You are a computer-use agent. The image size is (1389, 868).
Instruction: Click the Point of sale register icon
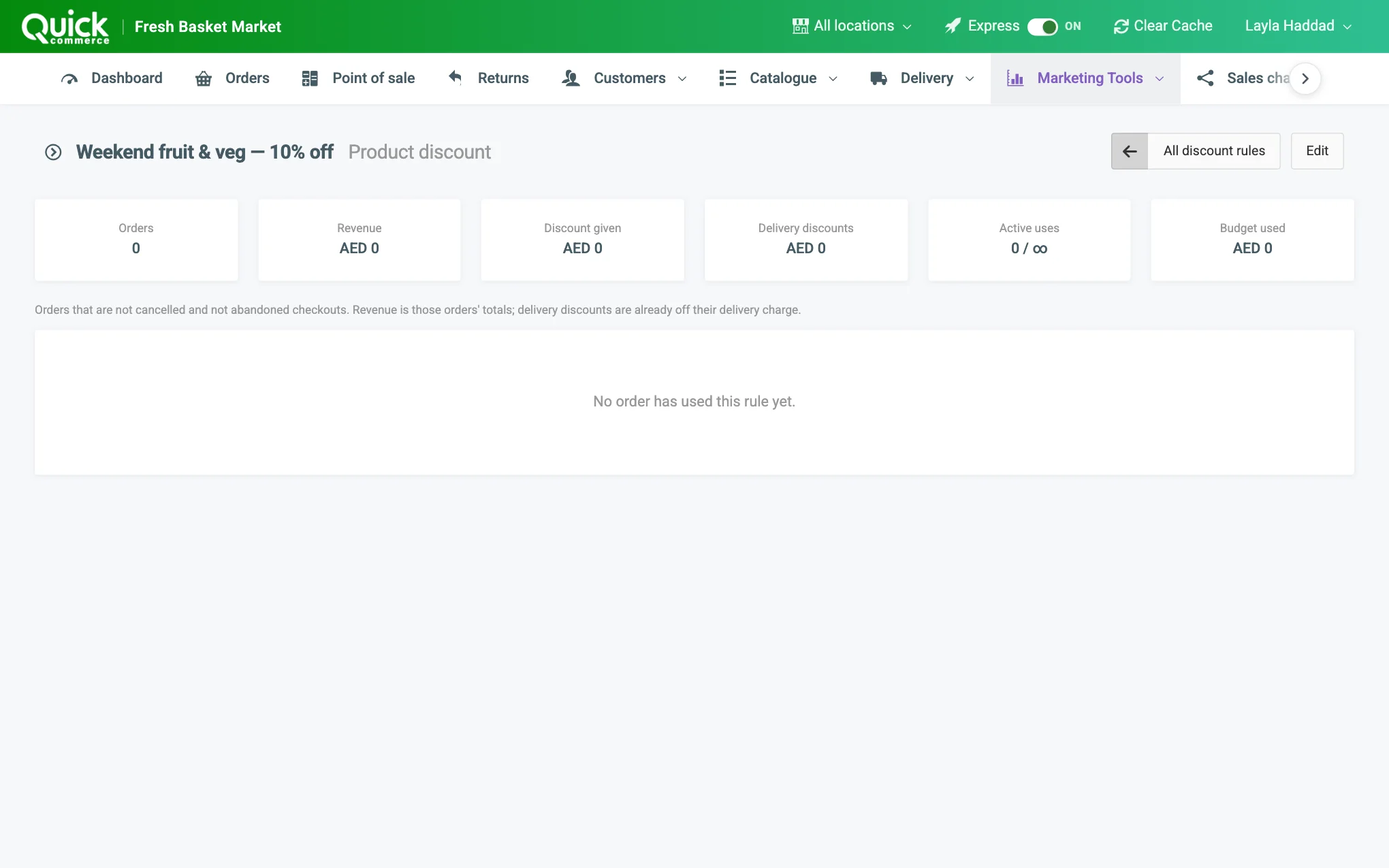coord(310,78)
